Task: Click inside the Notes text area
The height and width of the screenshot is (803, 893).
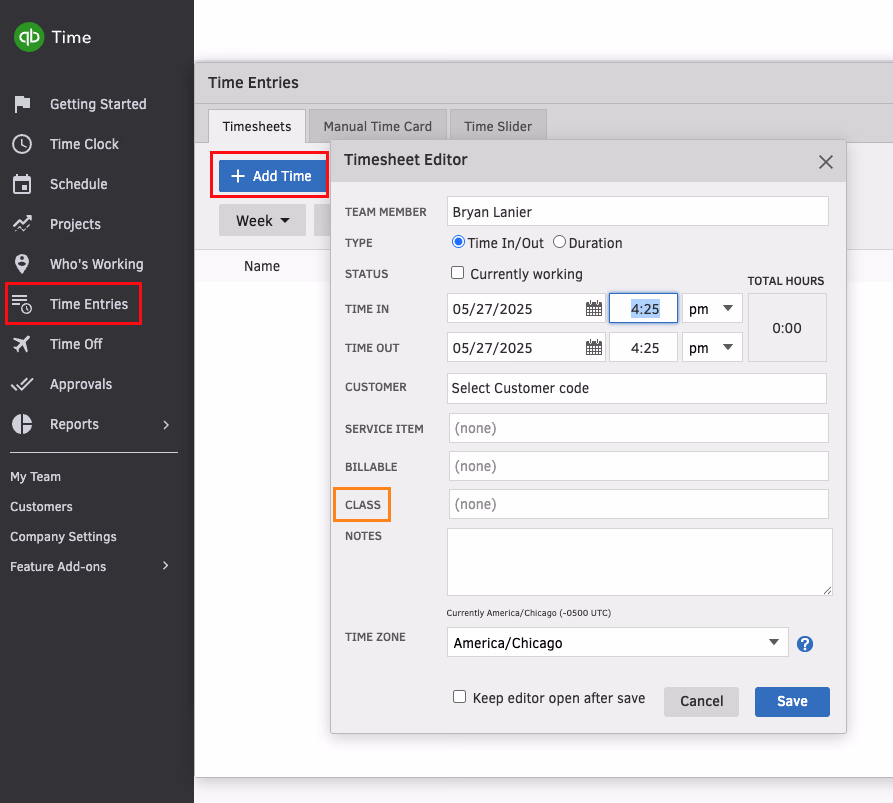Action: [x=640, y=562]
